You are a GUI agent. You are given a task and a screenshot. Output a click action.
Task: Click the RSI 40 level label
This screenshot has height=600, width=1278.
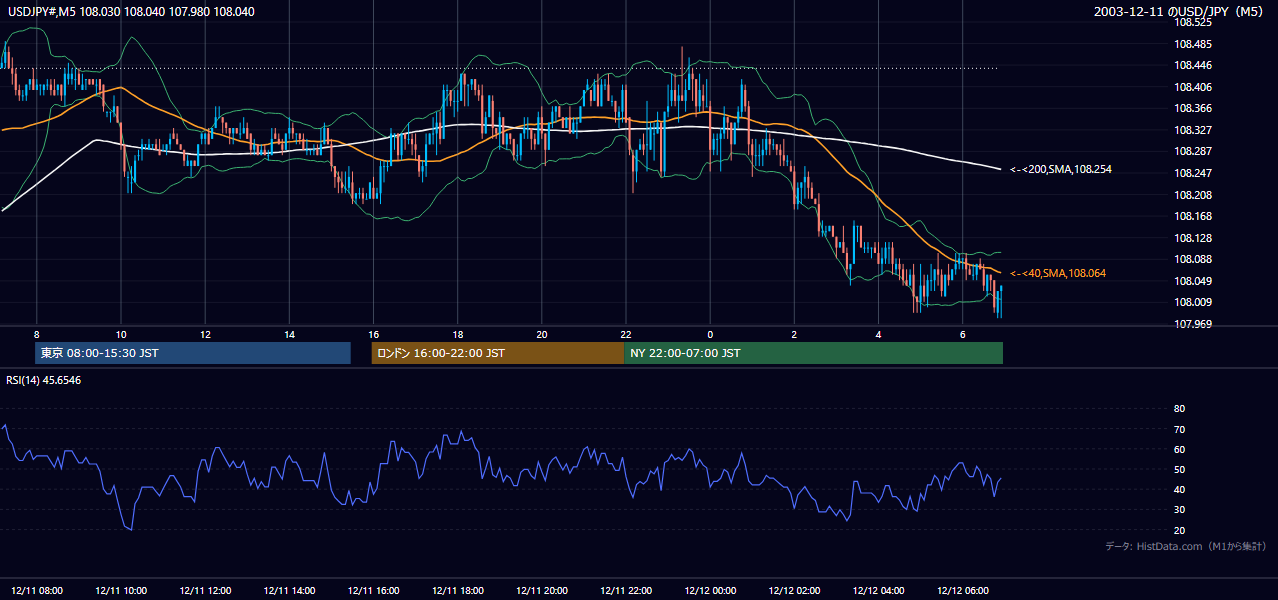pyautogui.click(x=1179, y=489)
